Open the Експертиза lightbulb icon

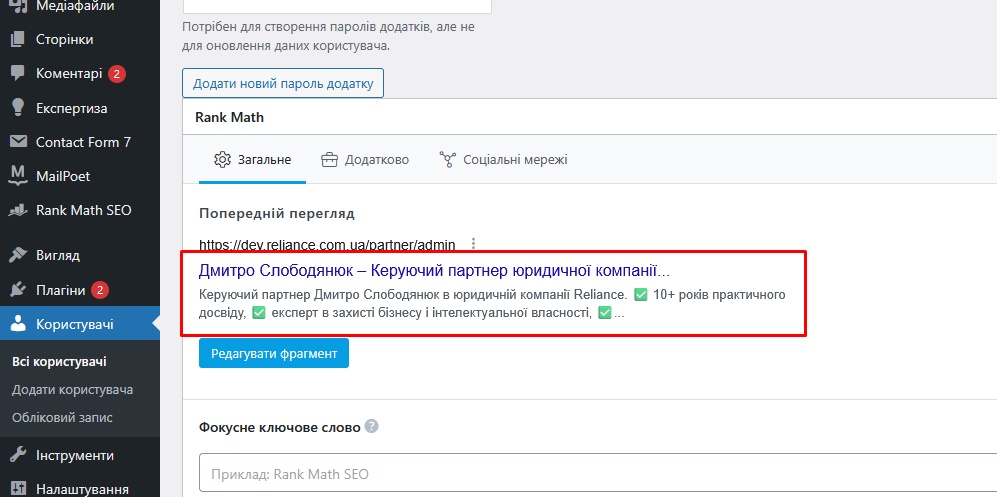click(x=18, y=108)
